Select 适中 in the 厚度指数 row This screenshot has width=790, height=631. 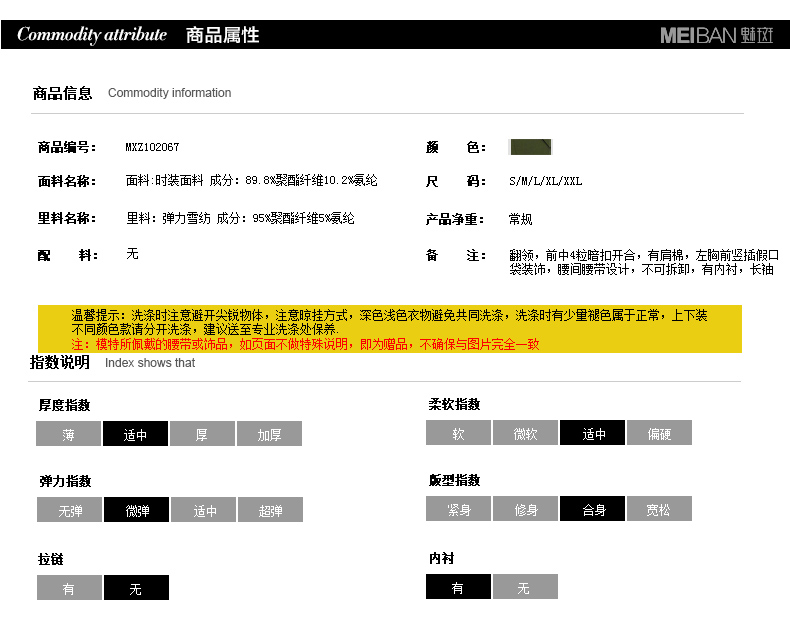pyautogui.click(x=136, y=434)
